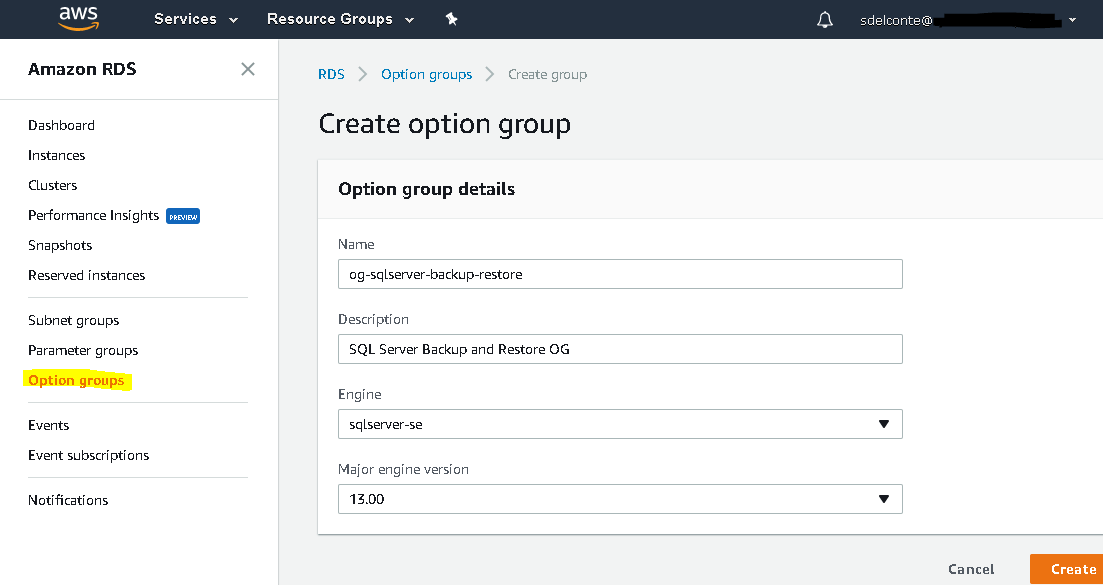Click the AWS logo home icon
This screenshot has width=1103, height=585.
tap(79, 19)
